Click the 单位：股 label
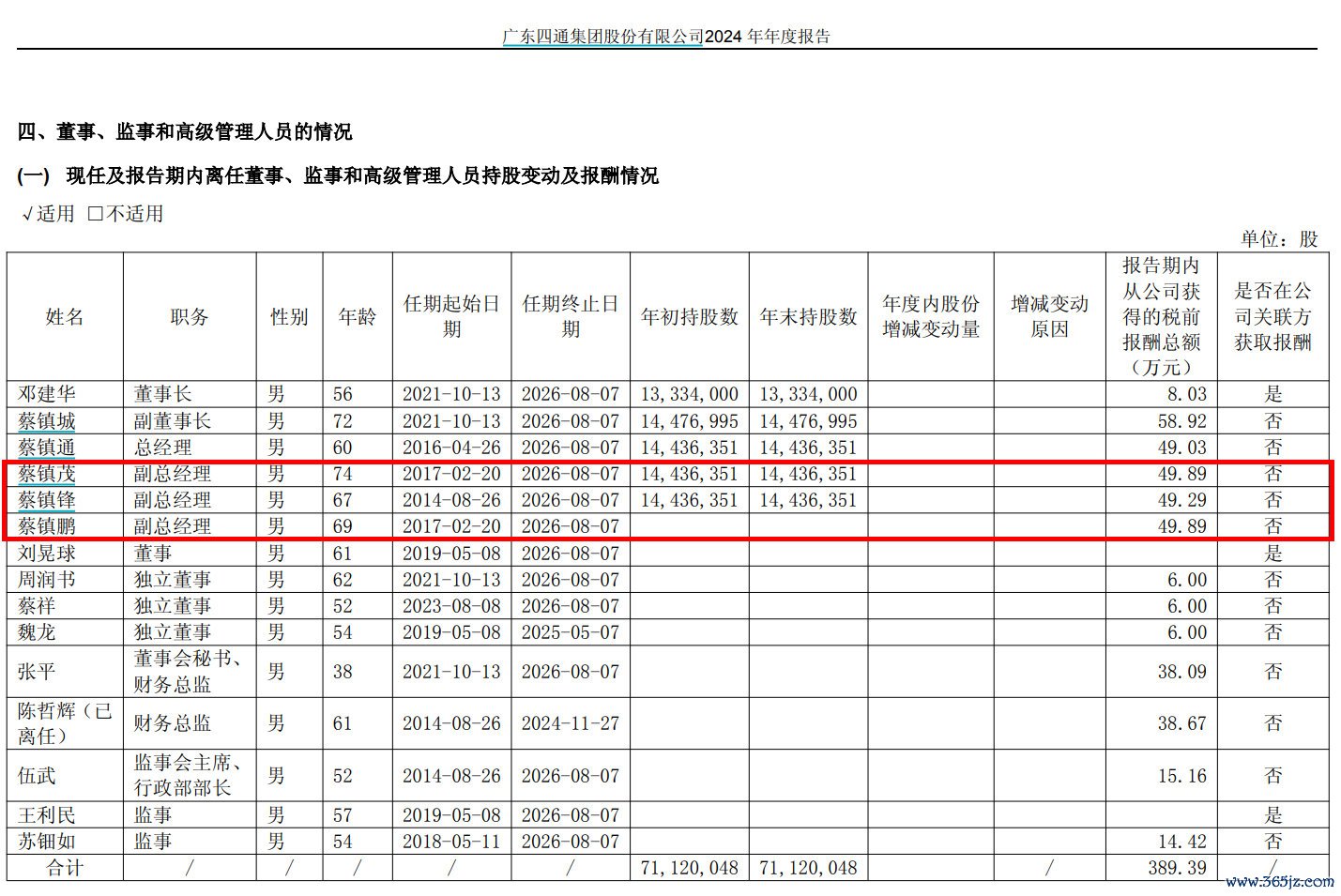Viewport: 1341px width, 896px height. coord(1279,239)
